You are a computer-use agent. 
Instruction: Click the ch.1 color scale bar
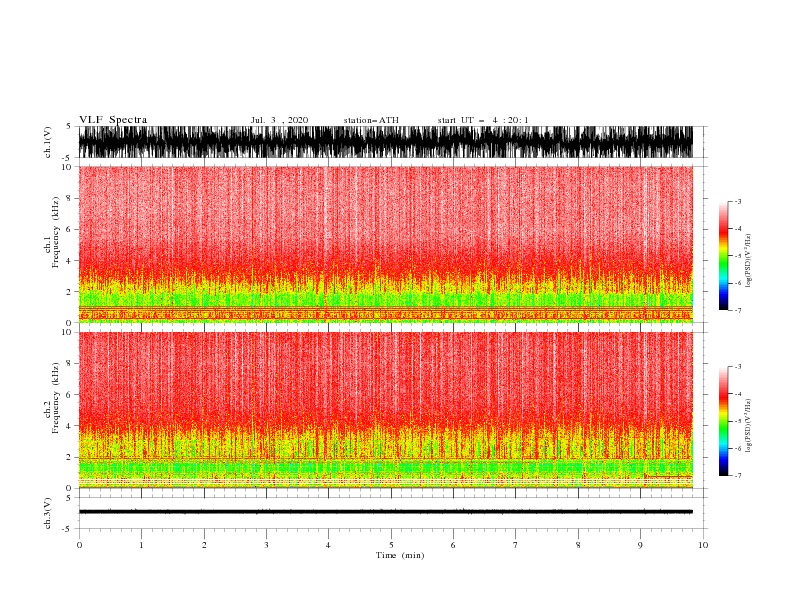(x=723, y=256)
